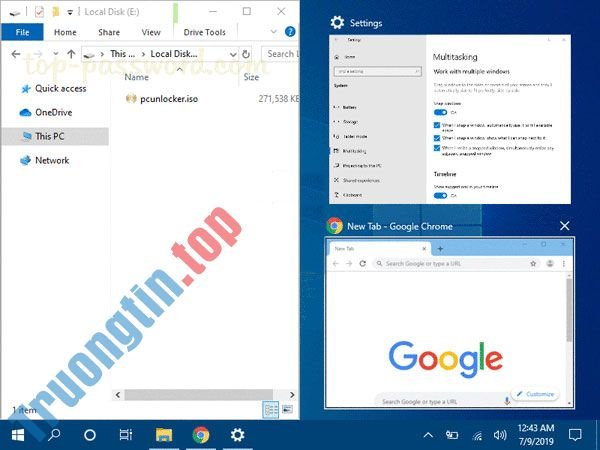
Task: Select the Settings window thumbnail
Action: [450, 119]
